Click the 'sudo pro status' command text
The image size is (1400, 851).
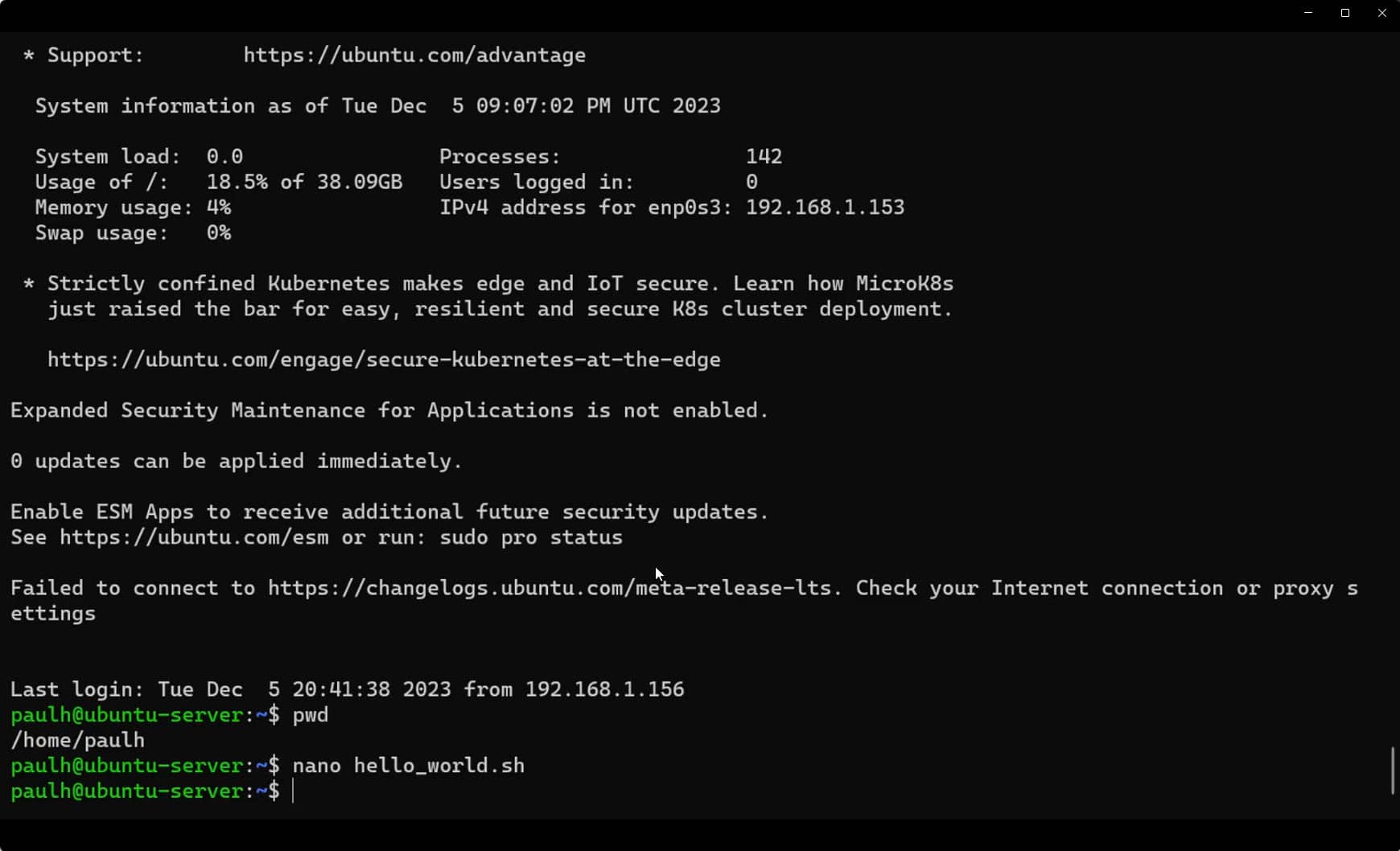click(x=531, y=537)
